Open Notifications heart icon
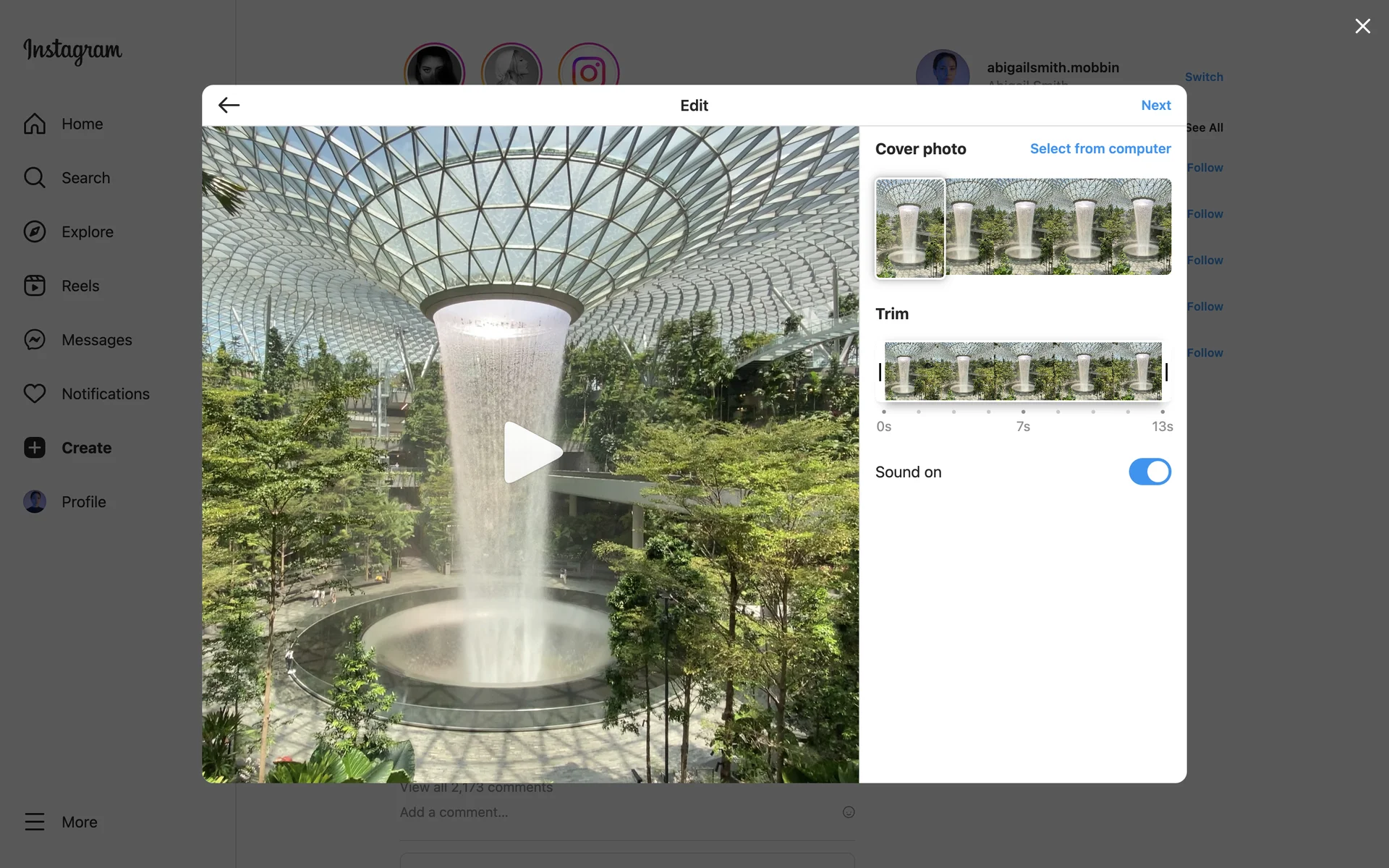This screenshot has width=1389, height=868. pos(35,393)
